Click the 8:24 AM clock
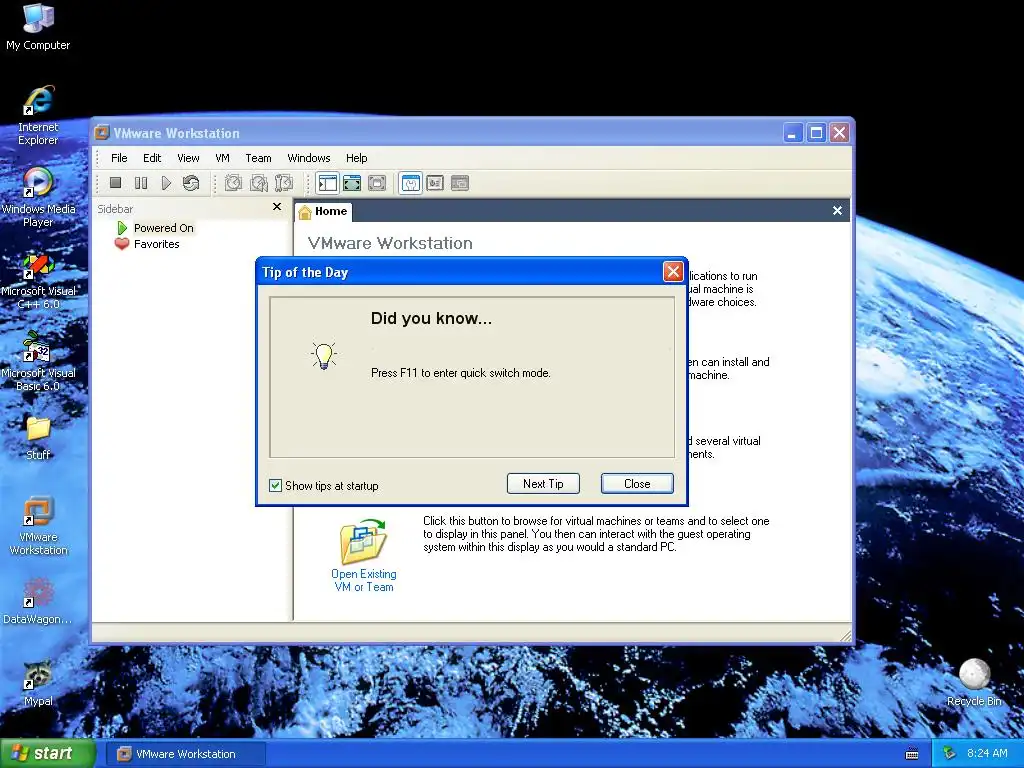 [x=987, y=753]
